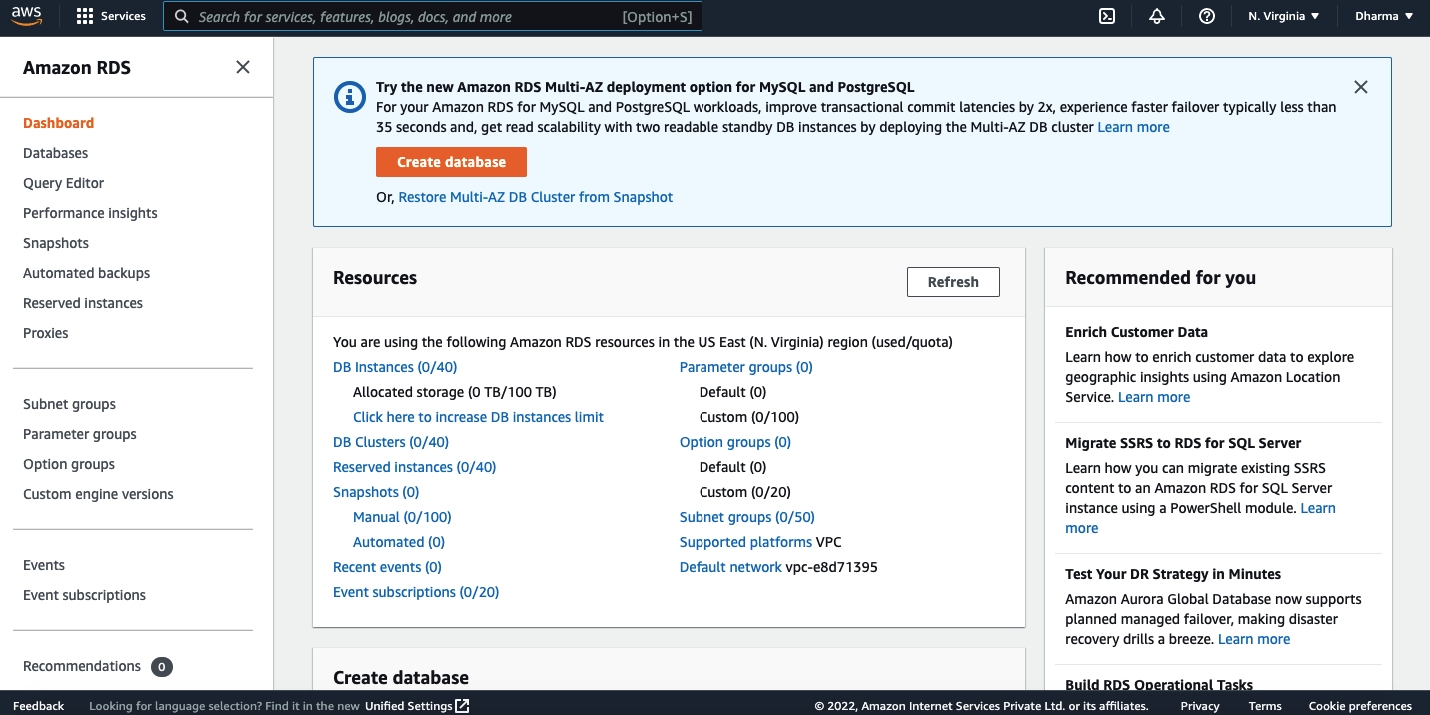Open Automated (0) snapshots link
Image resolution: width=1430 pixels, height=715 pixels.
pos(399,542)
